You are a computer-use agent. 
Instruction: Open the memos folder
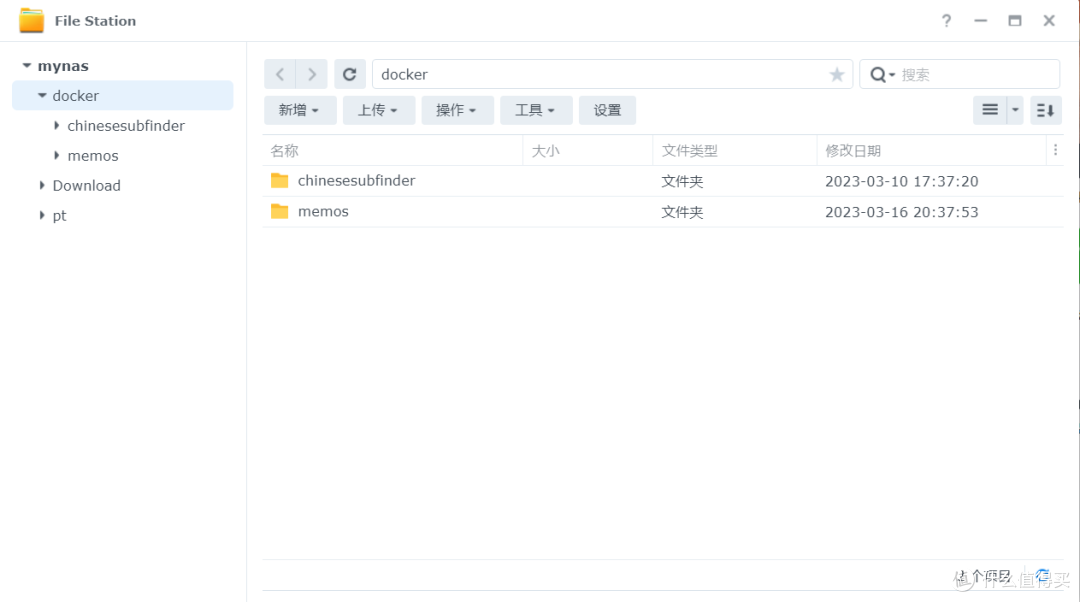tap(324, 211)
